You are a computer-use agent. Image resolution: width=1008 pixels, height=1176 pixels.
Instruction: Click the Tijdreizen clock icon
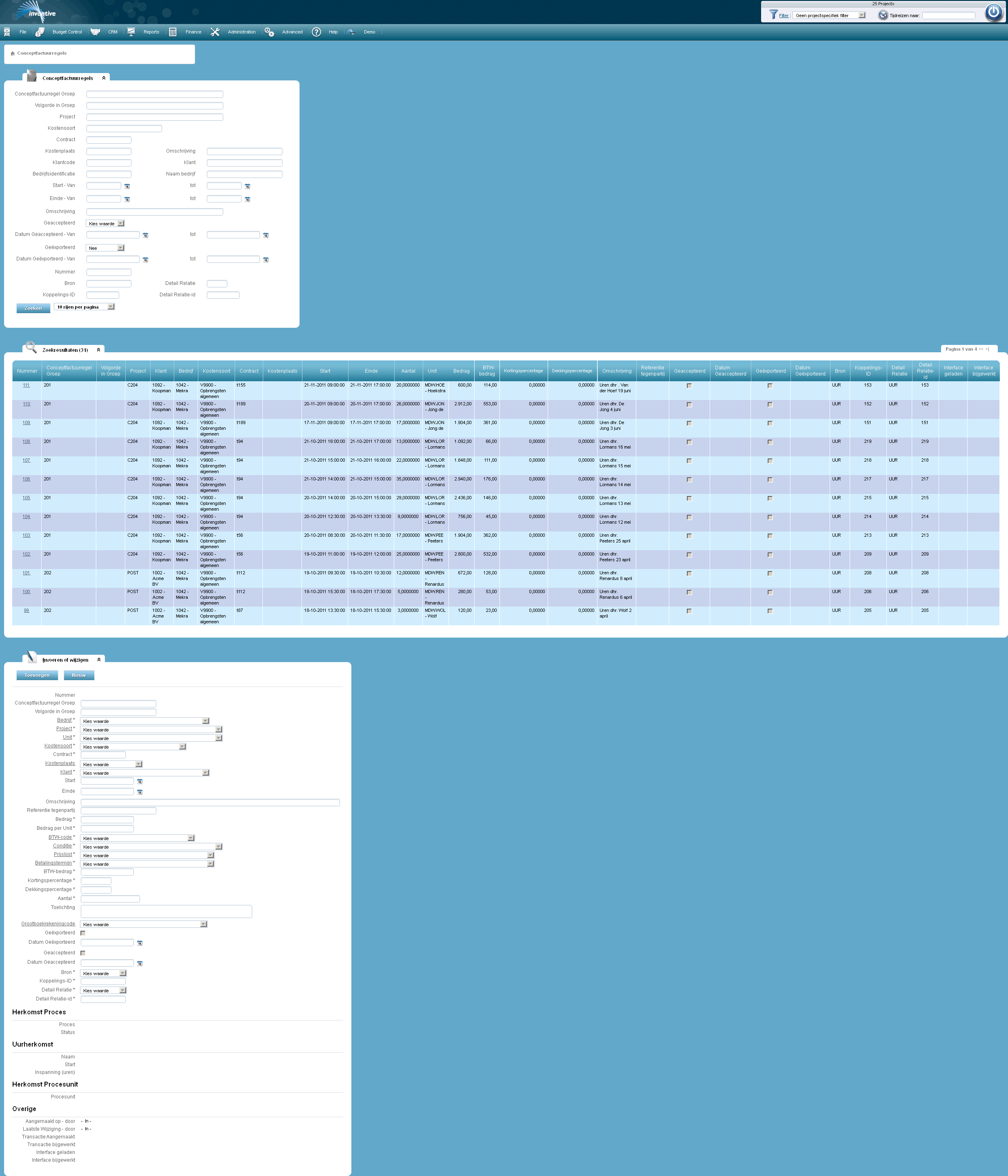[883, 15]
